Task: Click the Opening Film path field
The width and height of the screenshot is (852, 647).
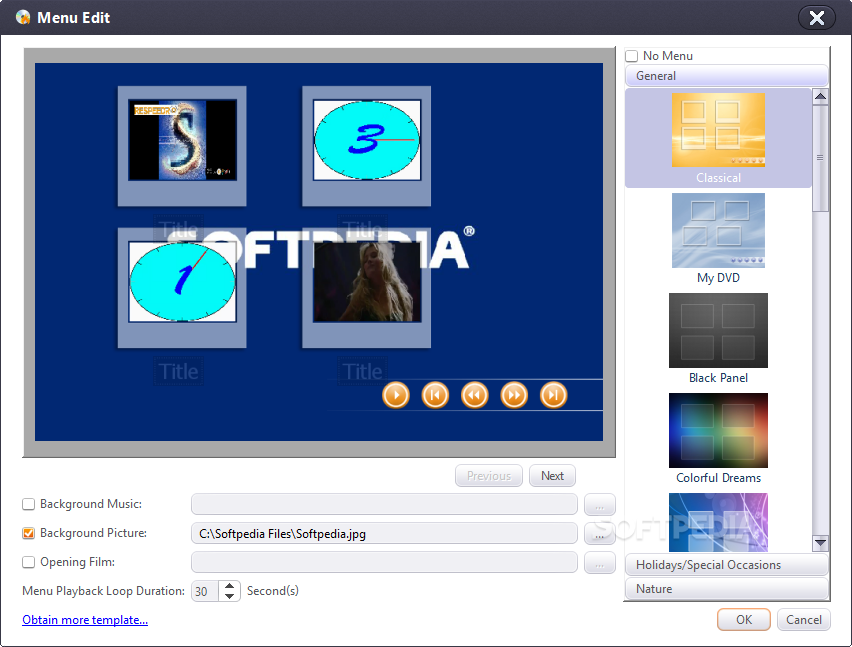Action: pos(384,562)
